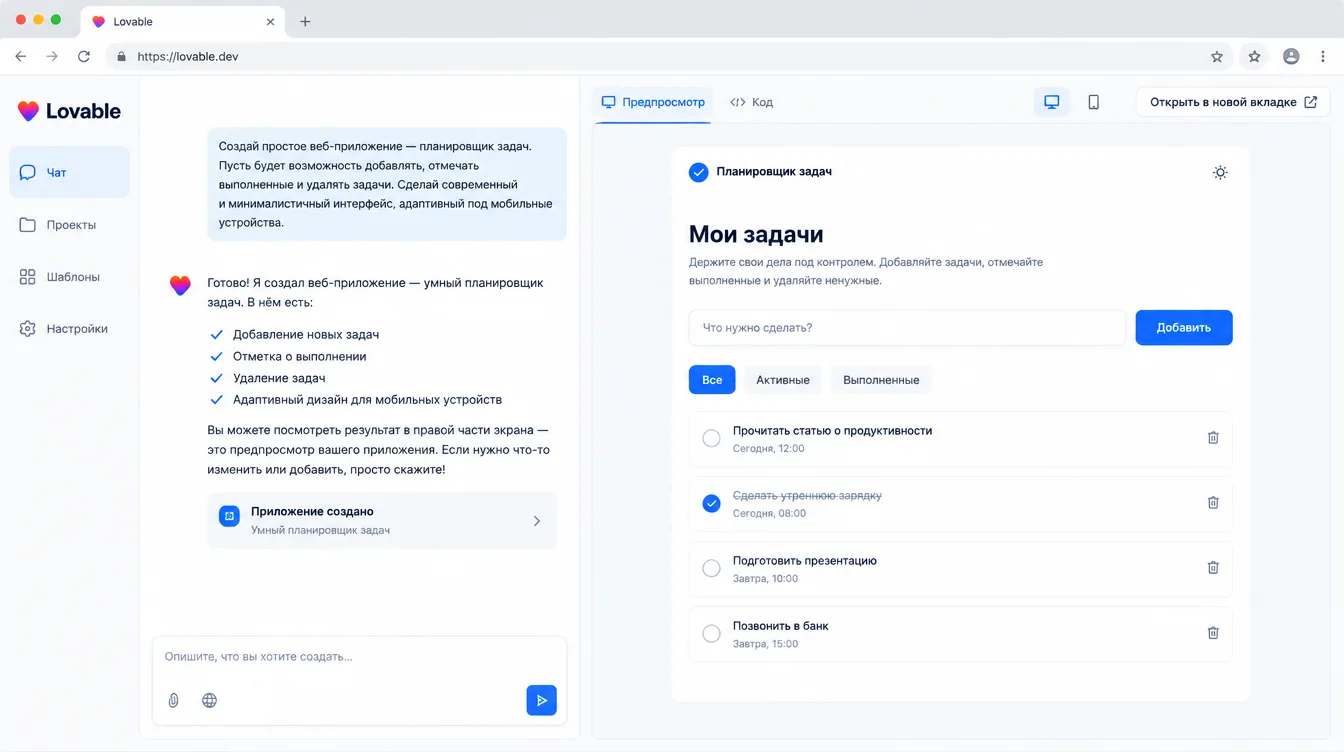Bookmark this page with the address bar star
Screen dimensions: 1344x752
1217,57
